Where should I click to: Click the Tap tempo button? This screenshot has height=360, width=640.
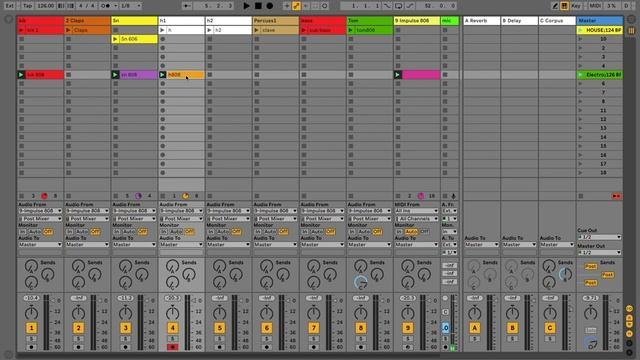[x=27, y=6]
